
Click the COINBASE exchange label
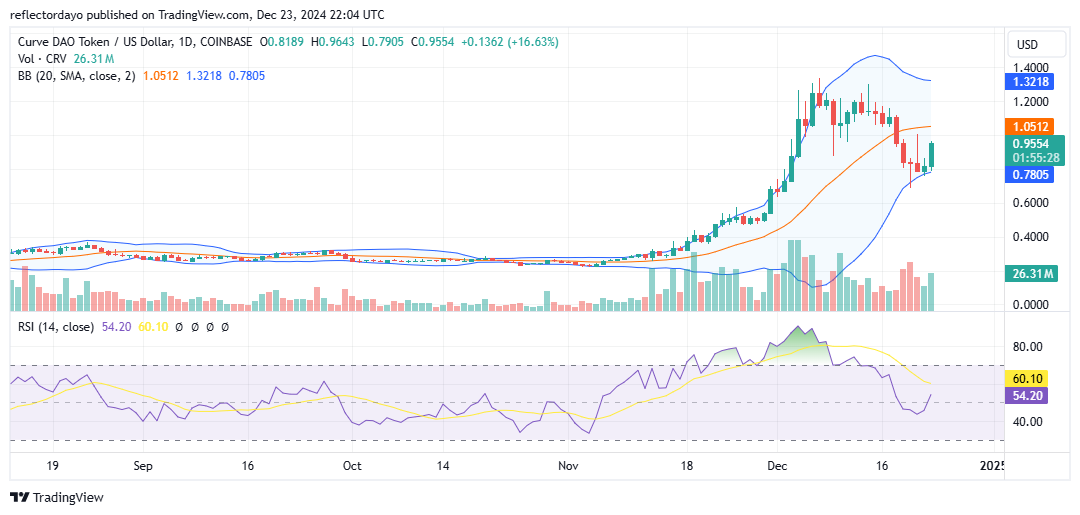225,42
